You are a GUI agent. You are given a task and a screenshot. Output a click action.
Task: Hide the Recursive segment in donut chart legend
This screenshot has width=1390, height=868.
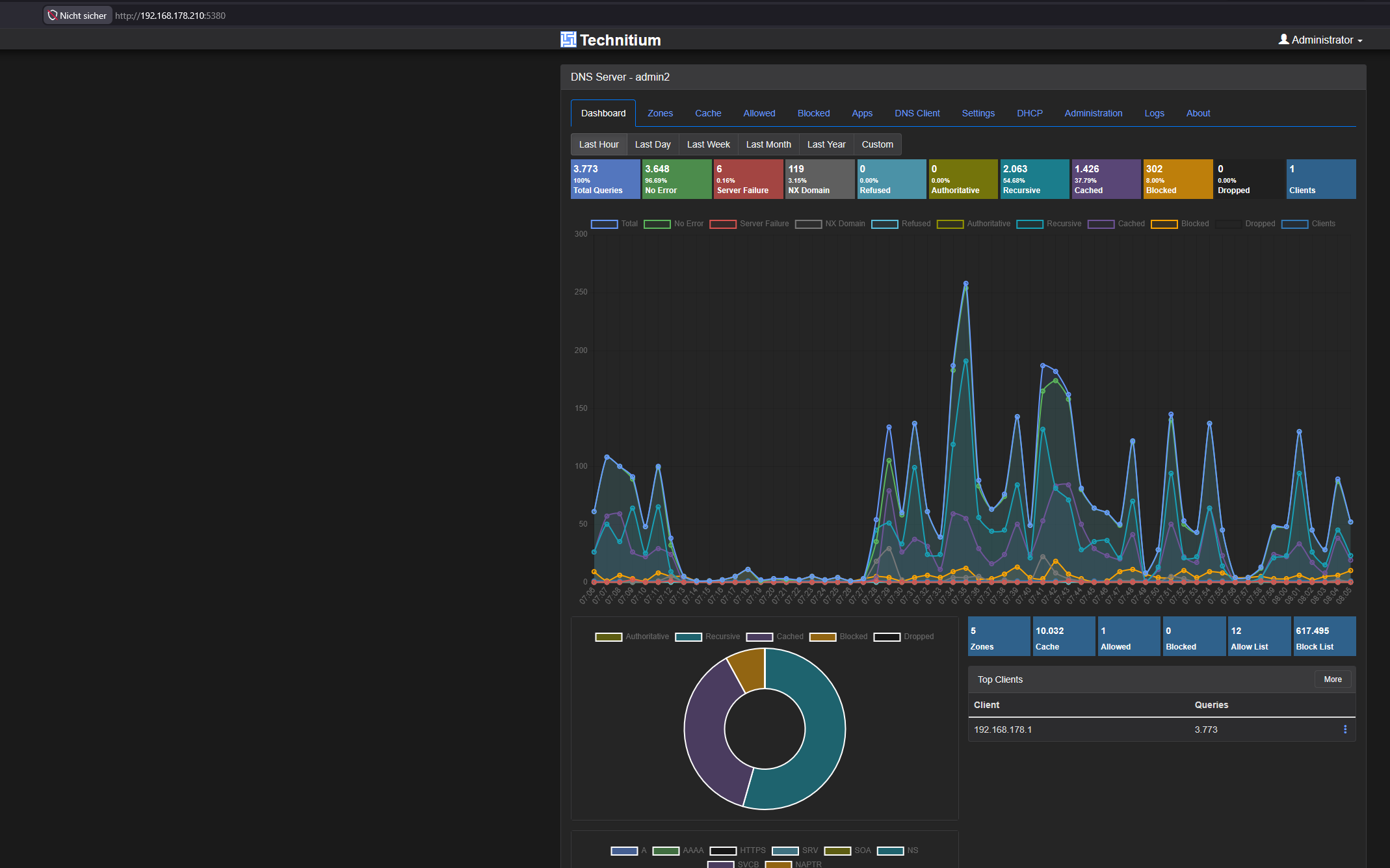[707, 637]
